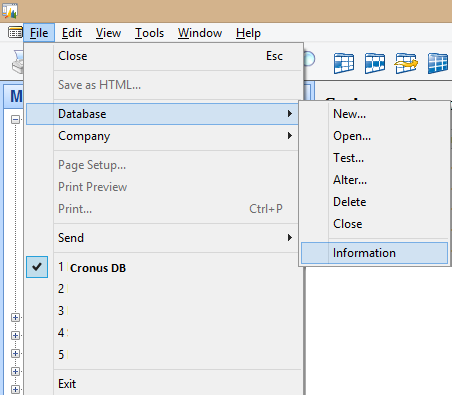The height and width of the screenshot is (395, 452).
Task: Open the Tools menu
Action: pos(149,33)
